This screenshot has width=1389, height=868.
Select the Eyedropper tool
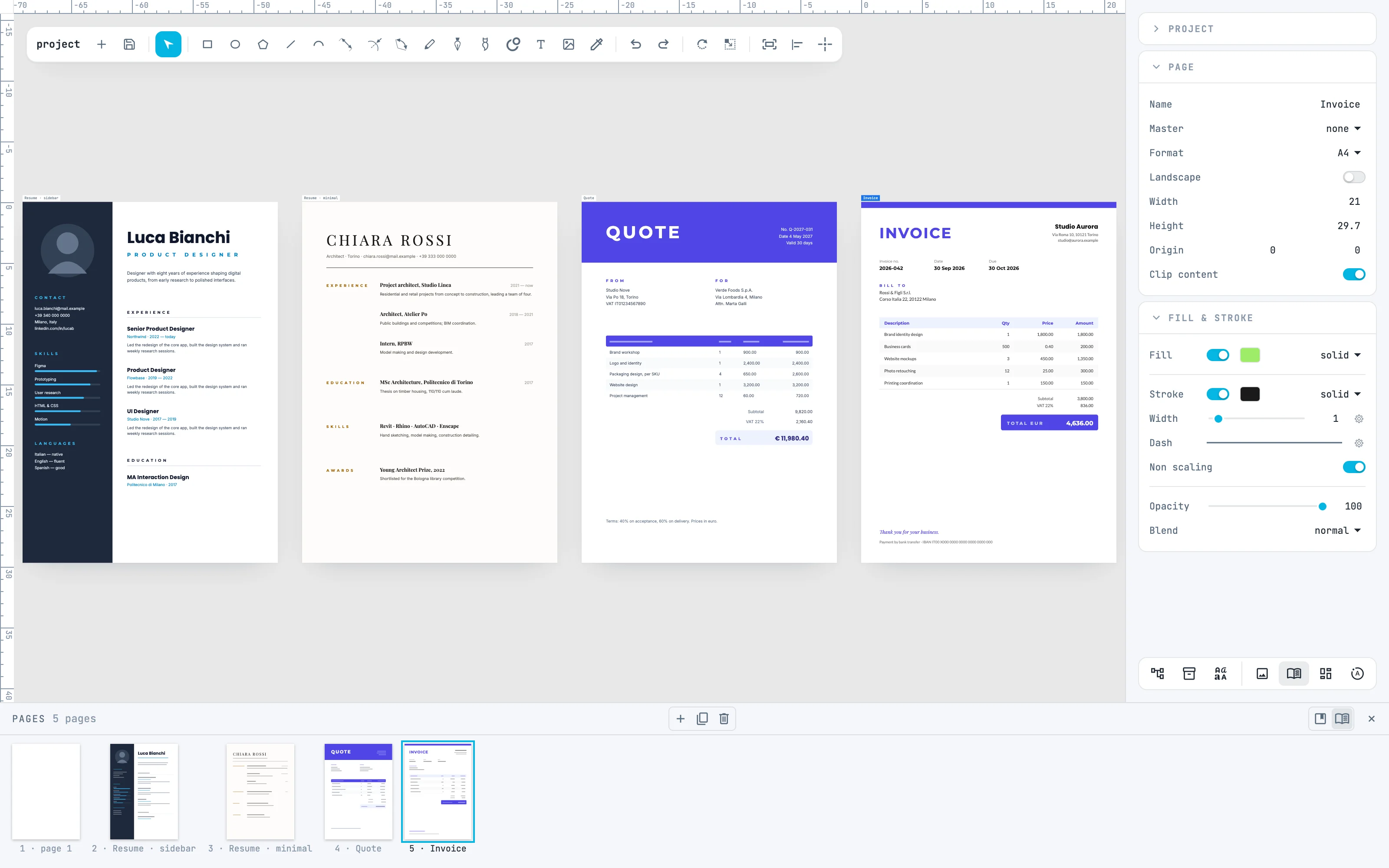tap(596, 44)
